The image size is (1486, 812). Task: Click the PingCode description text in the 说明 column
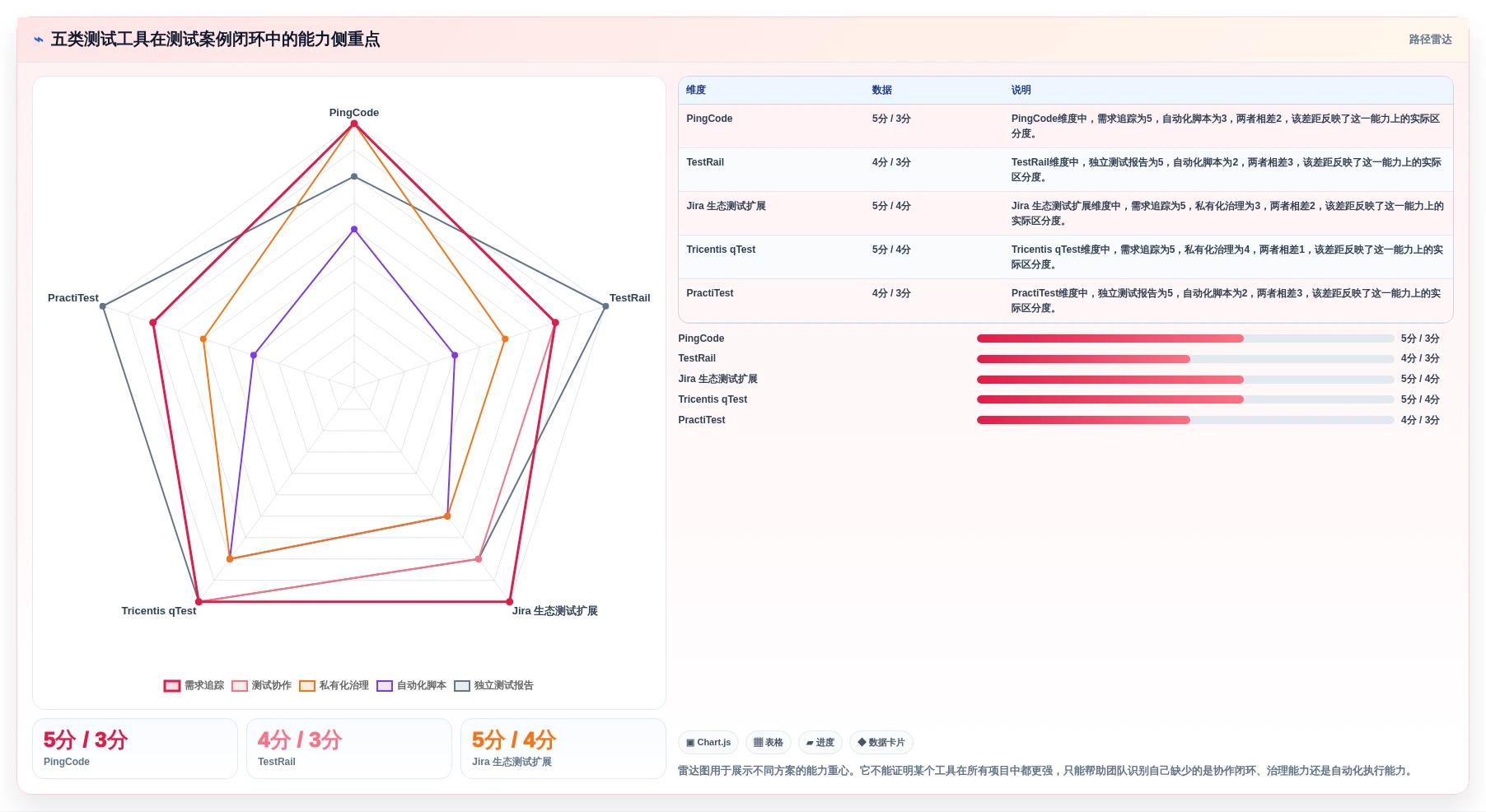(1227, 126)
